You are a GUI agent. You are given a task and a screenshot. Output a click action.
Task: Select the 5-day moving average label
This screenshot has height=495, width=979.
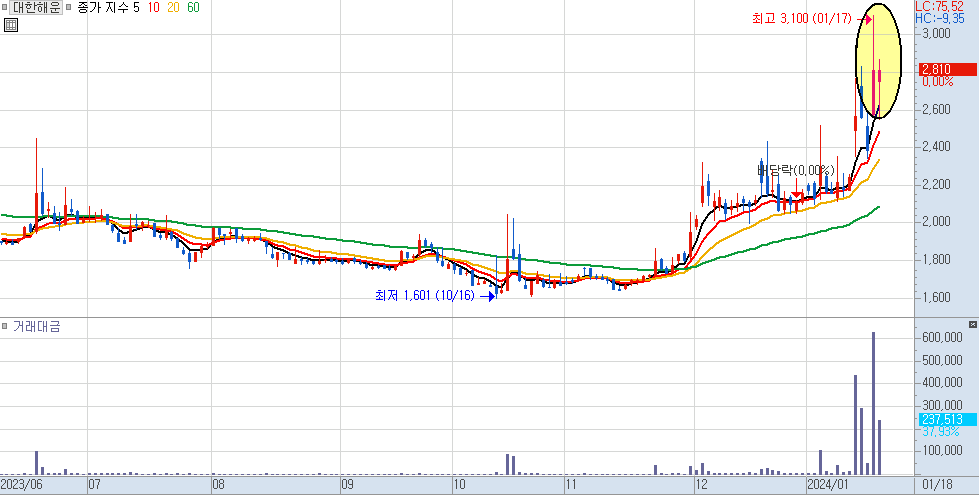tap(136, 8)
